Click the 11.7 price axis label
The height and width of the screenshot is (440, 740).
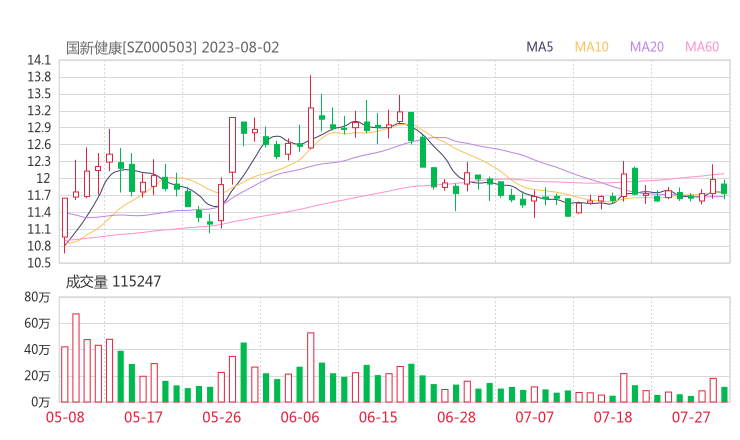coord(39,195)
